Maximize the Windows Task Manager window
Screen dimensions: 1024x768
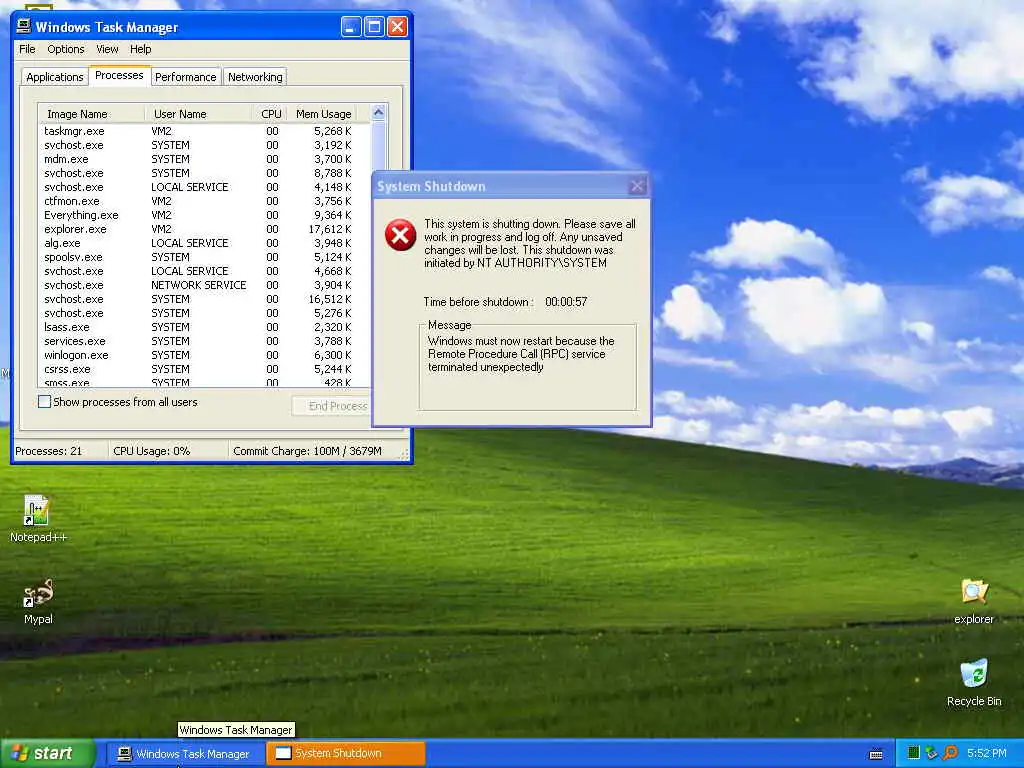pyautogui.click(x=374, y=27)
